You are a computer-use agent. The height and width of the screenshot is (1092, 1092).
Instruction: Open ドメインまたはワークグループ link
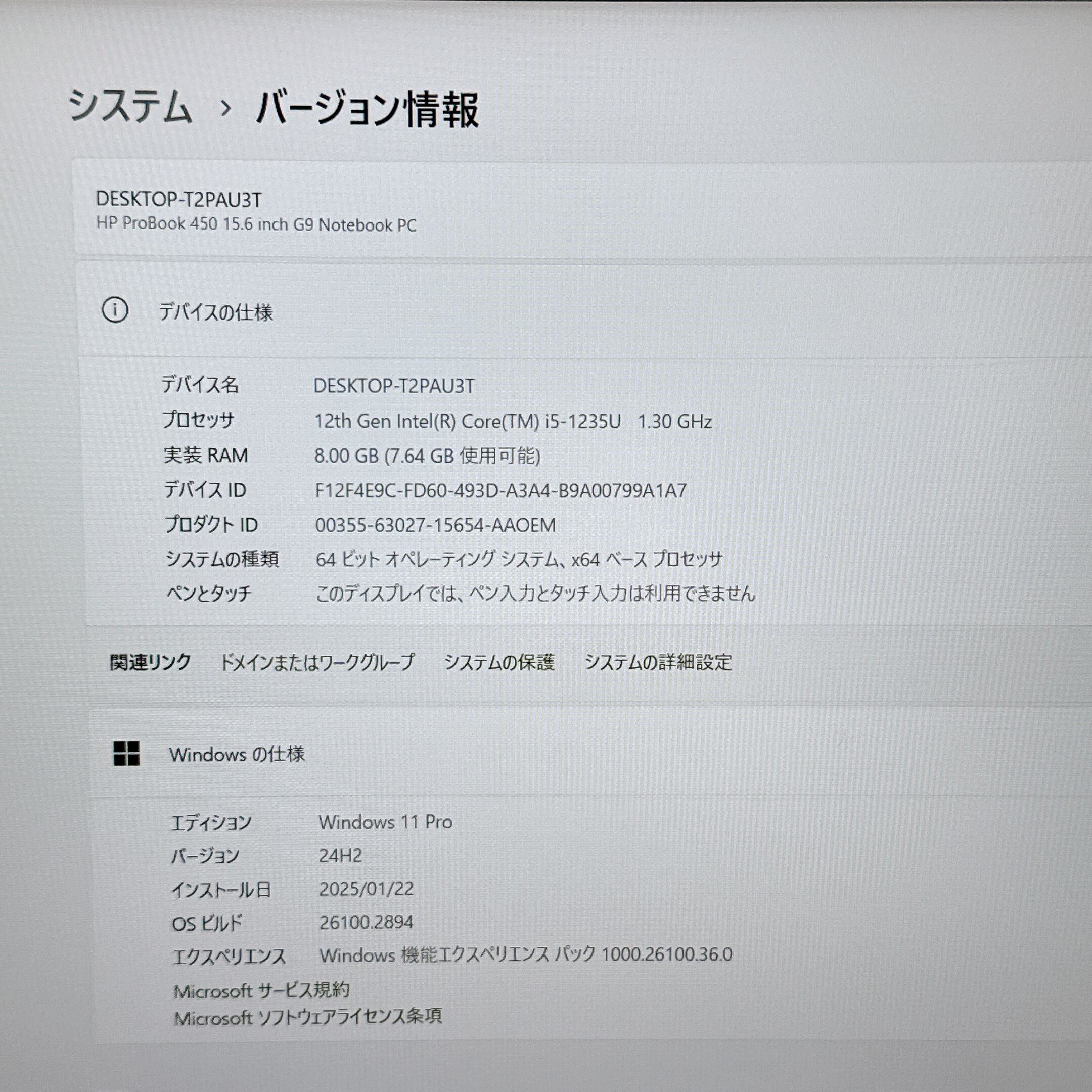click(316, 662)
